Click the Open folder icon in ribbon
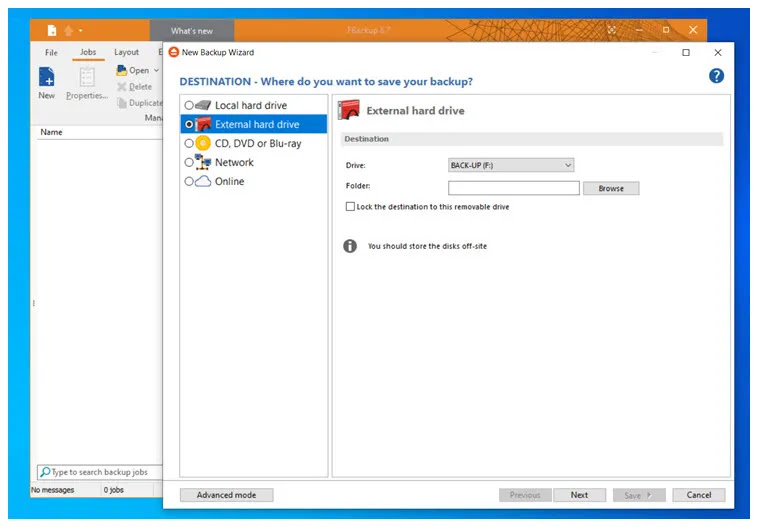759x527 pixels. pos(121,71)
